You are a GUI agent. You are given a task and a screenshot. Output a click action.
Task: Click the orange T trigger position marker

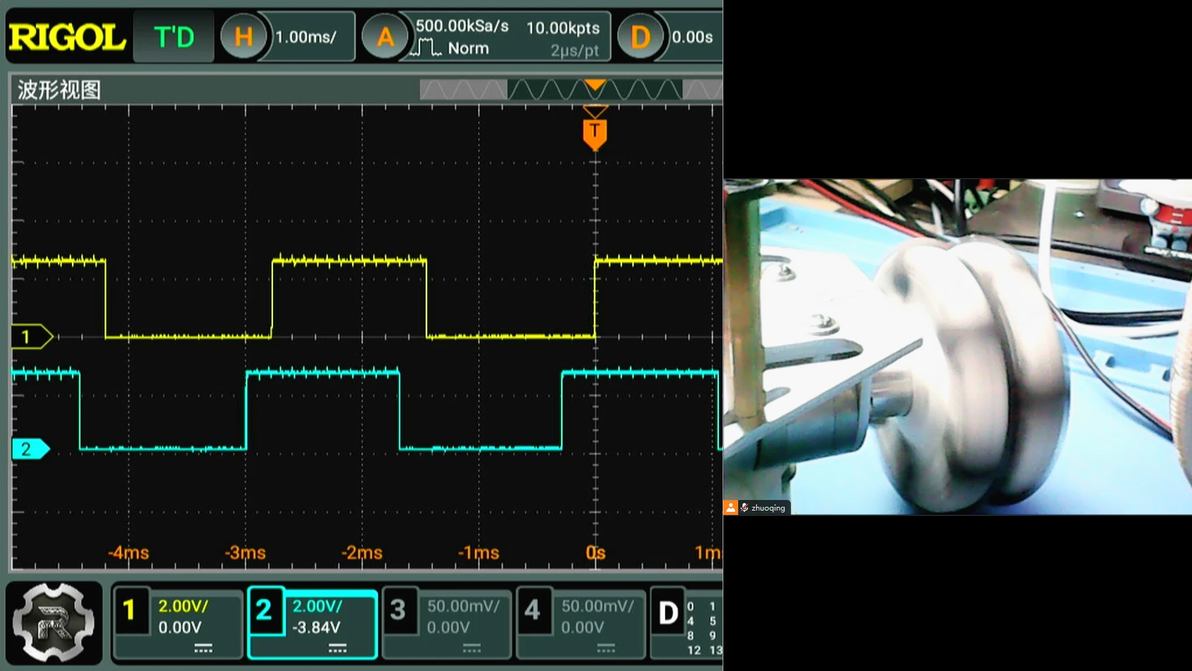pos(595,132)
